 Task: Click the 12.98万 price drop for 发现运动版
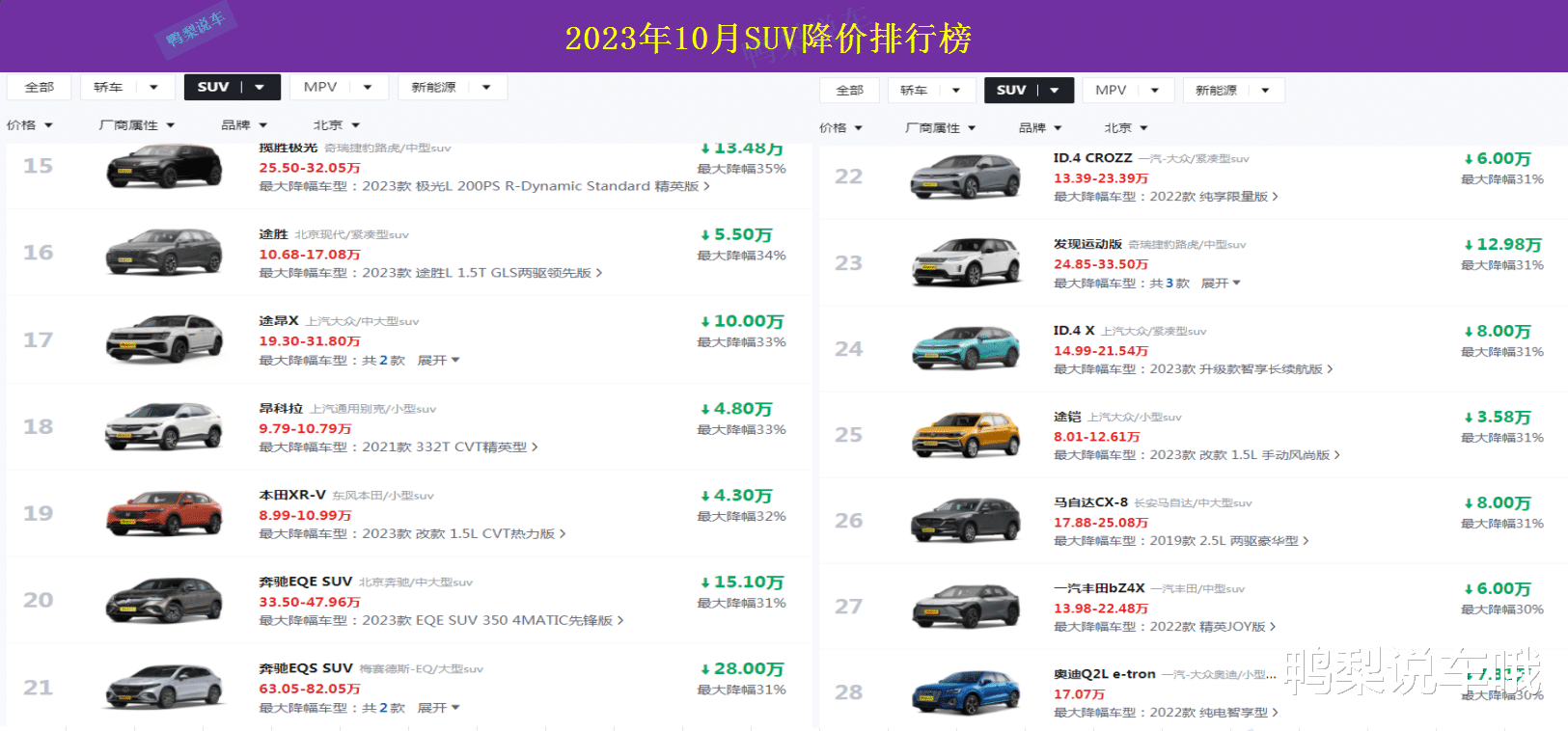(x=1502, y=245)
